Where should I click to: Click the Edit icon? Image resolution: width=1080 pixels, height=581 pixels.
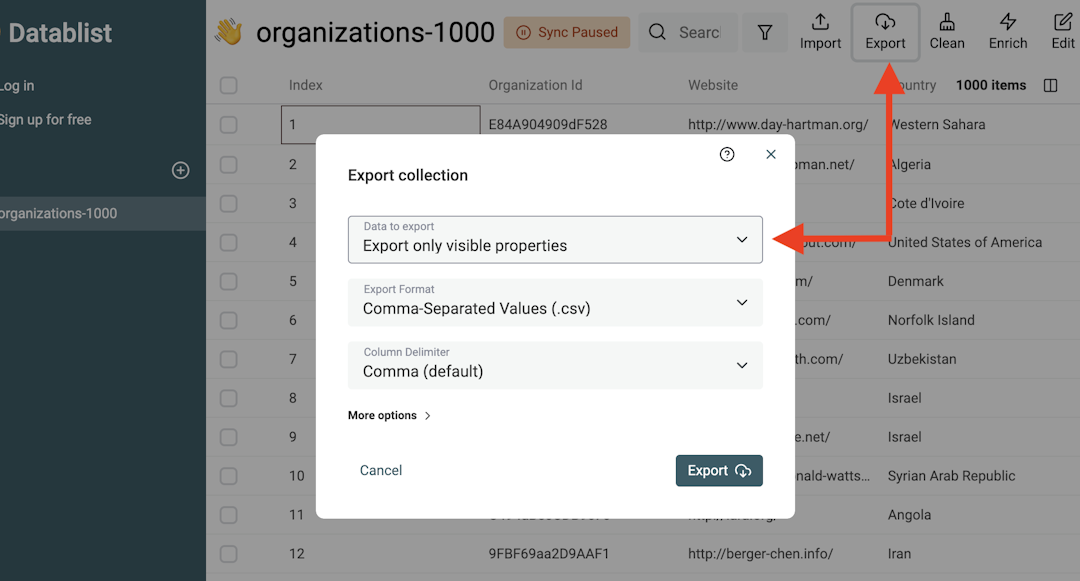pyautogui.click(x=1062, y=32)
